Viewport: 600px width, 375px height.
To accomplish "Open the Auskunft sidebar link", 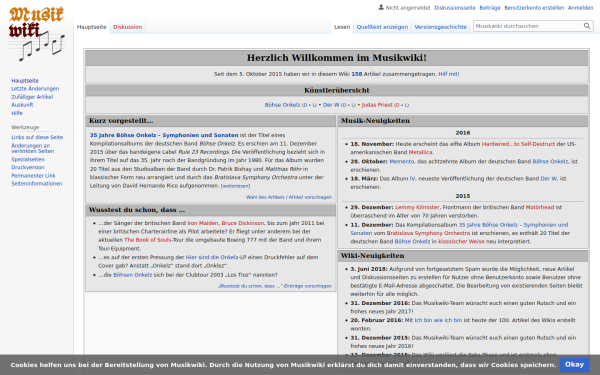I will 22,105.
